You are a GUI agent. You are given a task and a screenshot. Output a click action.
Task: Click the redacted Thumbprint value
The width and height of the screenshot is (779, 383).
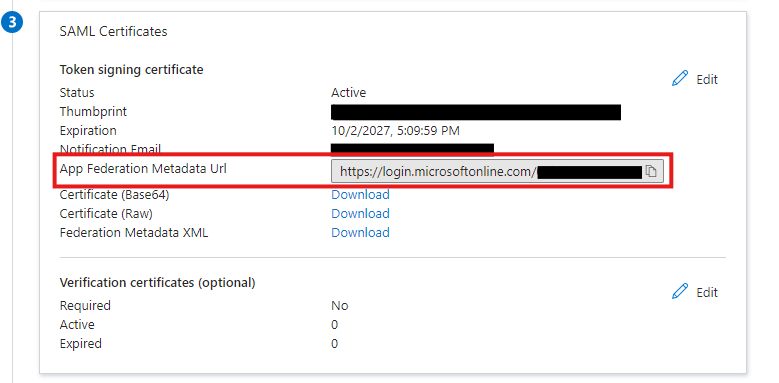[x=476, y=112]
